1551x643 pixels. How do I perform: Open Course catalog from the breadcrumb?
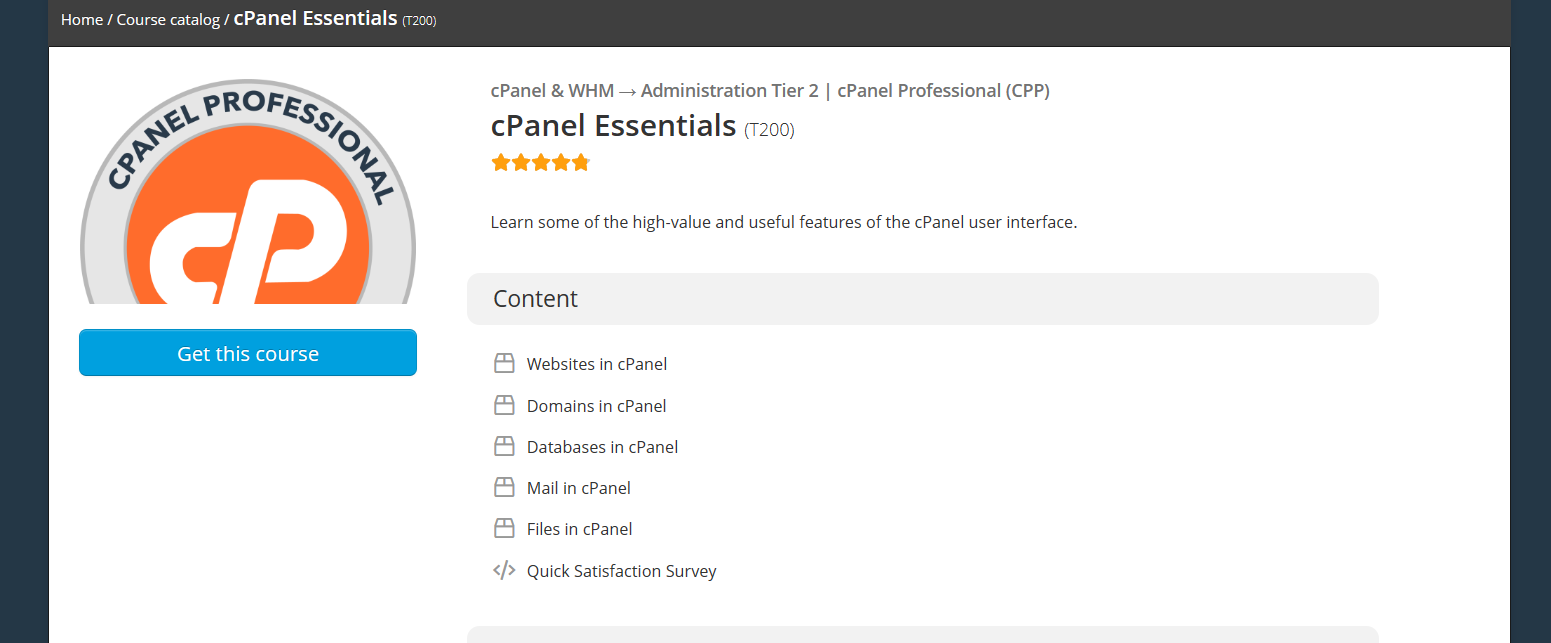click(168, 20)
